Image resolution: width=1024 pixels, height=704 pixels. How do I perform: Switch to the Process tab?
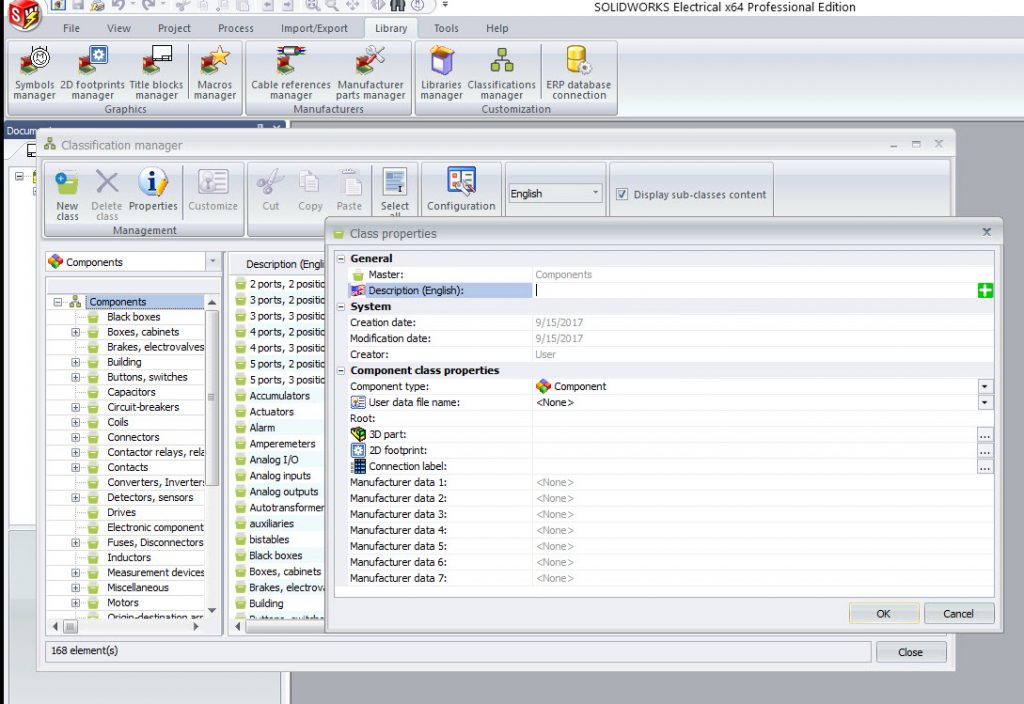[236, 29]
